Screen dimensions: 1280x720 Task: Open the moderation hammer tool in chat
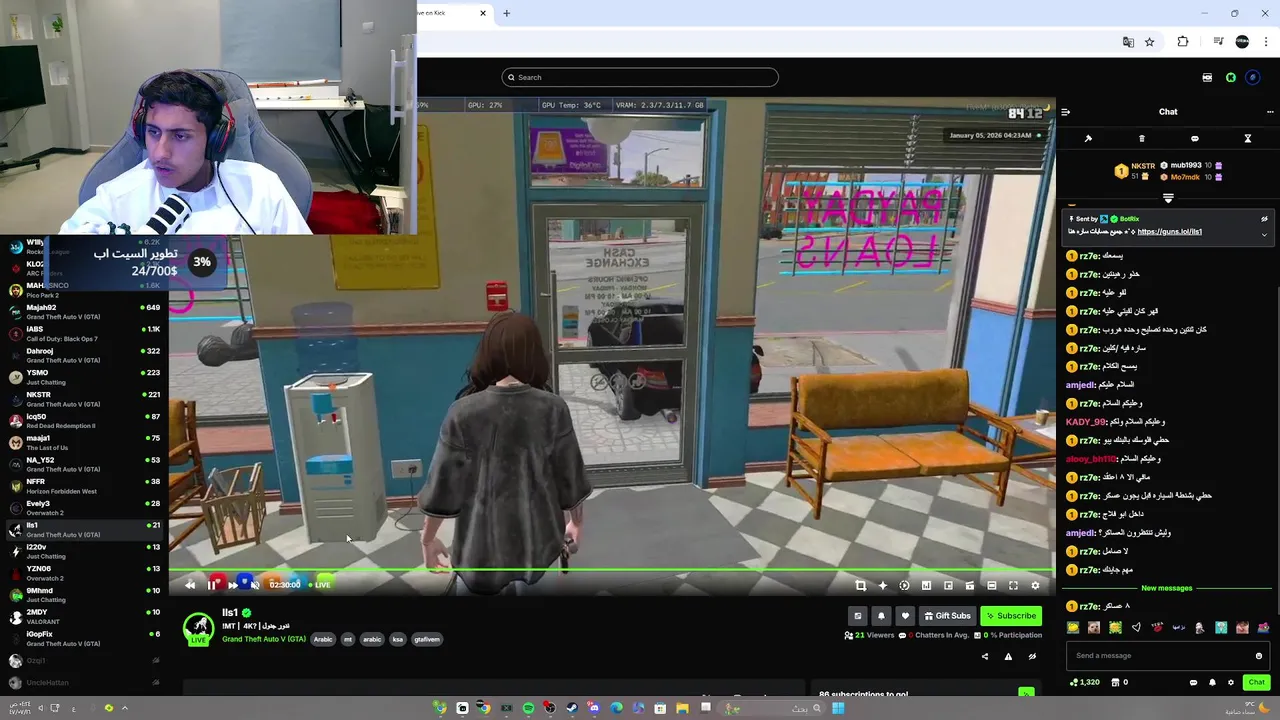point(1088,139)
